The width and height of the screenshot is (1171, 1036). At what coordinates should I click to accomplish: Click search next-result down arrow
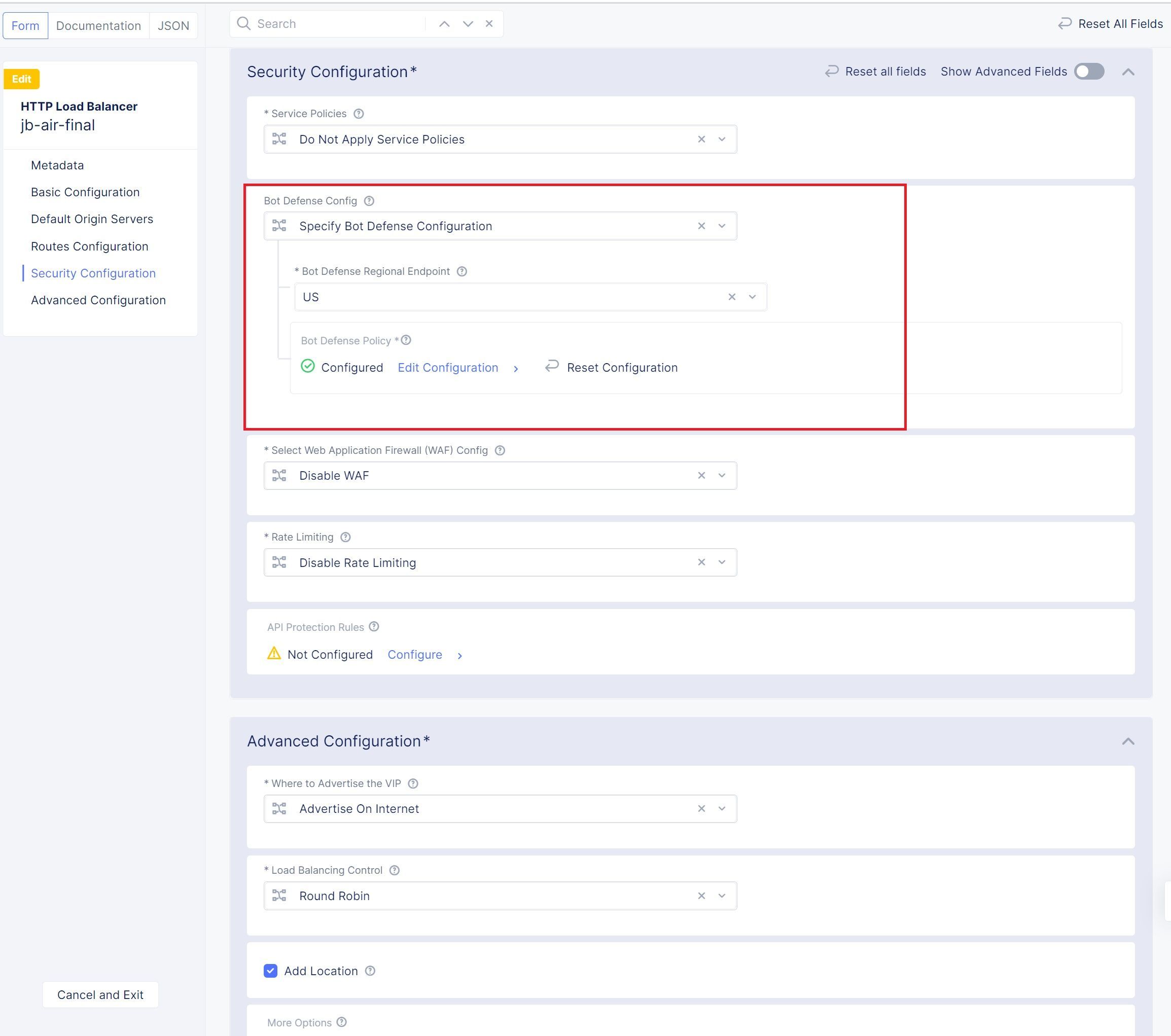468,23
